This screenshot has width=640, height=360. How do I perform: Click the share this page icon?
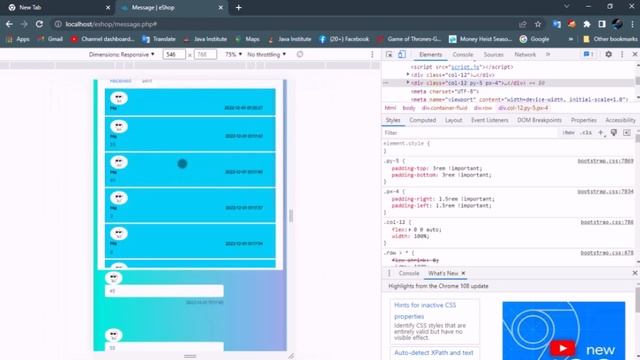(522, 24)
